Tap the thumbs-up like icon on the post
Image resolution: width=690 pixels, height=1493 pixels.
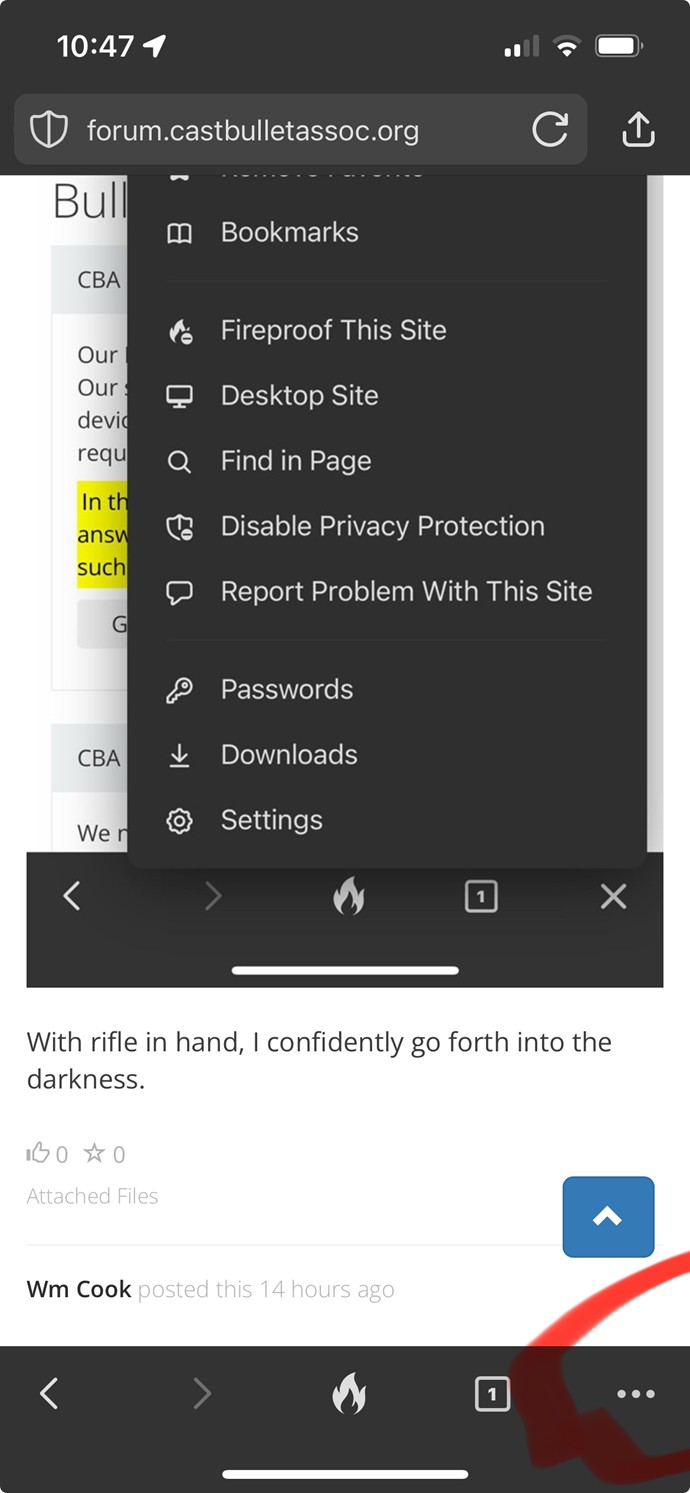click(x=38, y=1154)
